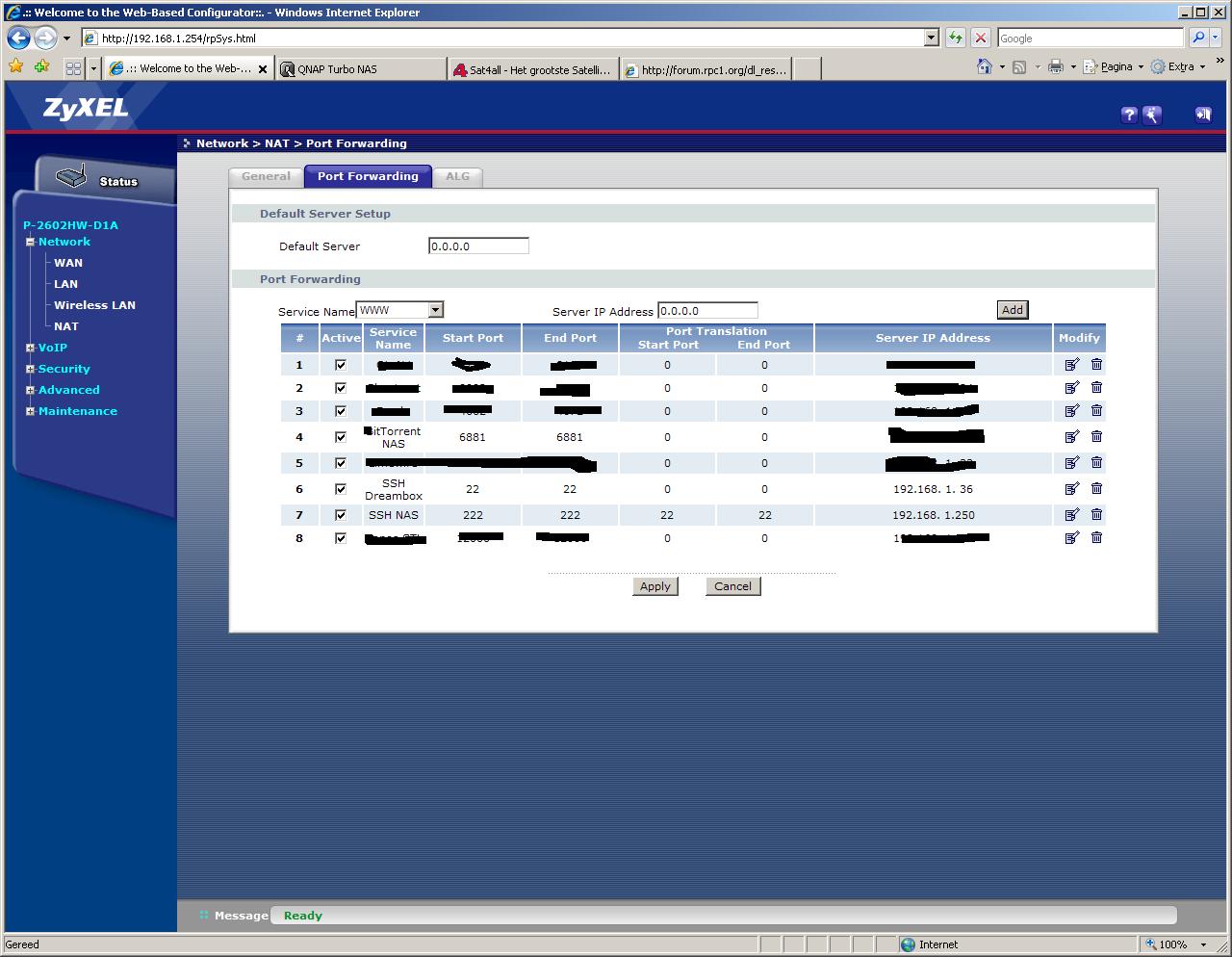
Task: Open the Wireless LAN page
Action: point(94,305)
